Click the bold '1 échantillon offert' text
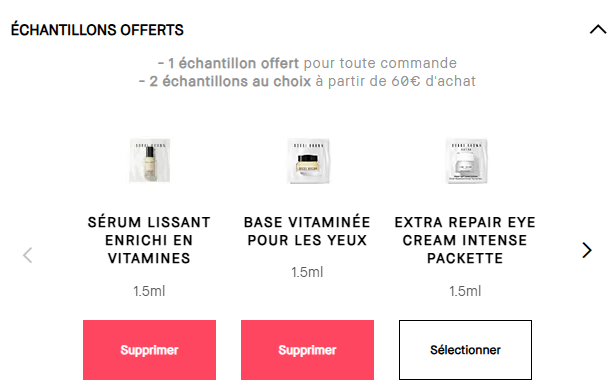 point(233,63)
